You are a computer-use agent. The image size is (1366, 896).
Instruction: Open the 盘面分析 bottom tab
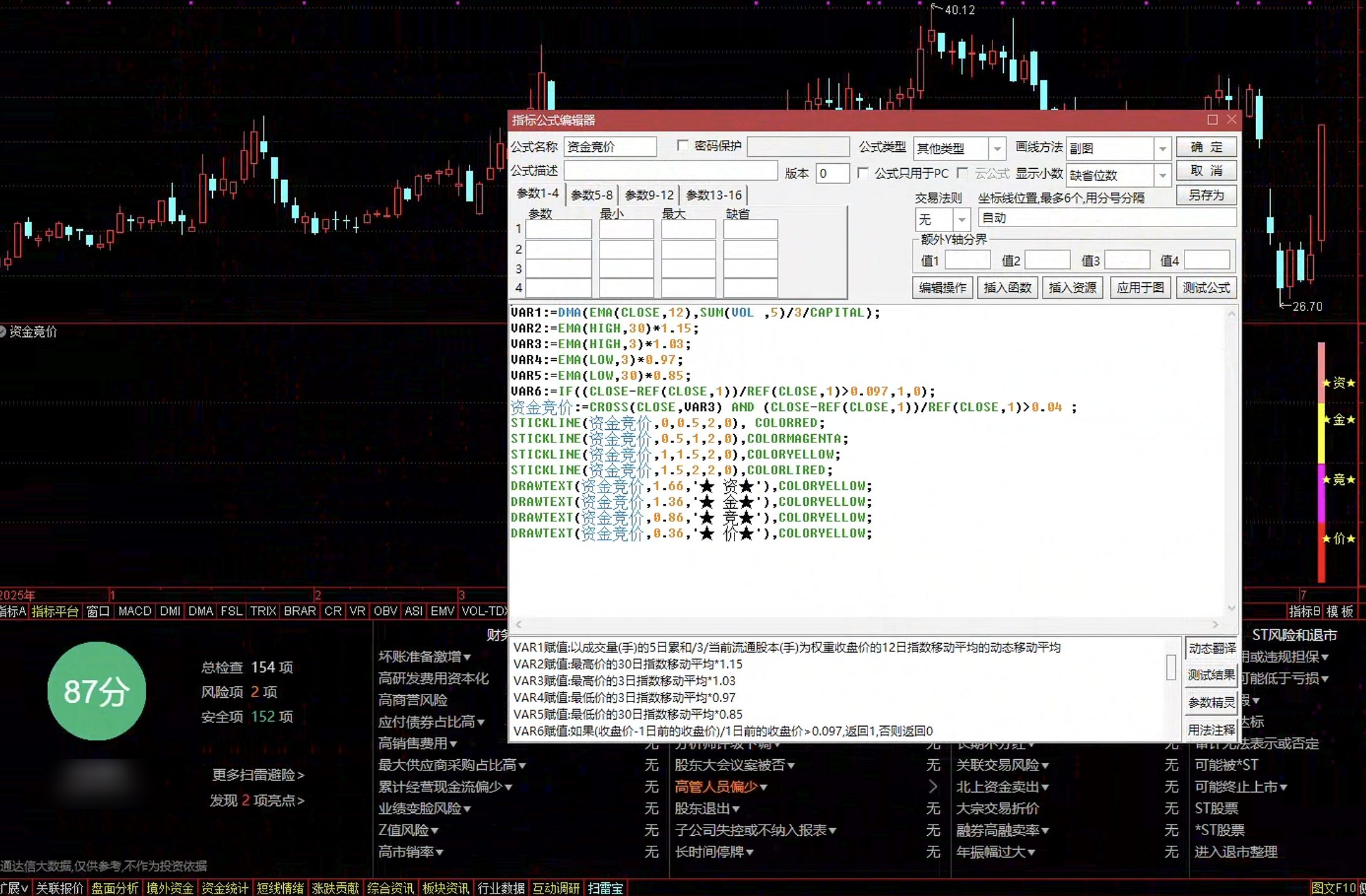(x=115, y=888)
